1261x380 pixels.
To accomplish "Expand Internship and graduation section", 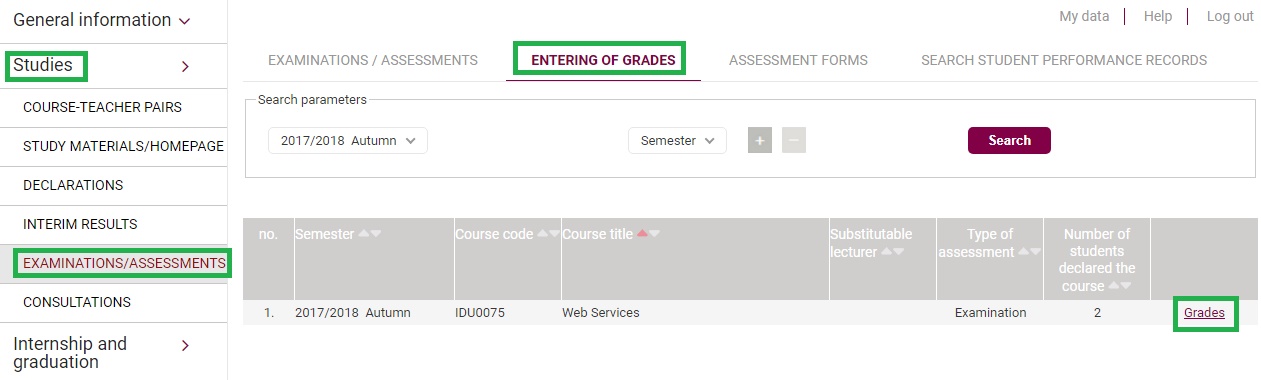I will point(100,352).
